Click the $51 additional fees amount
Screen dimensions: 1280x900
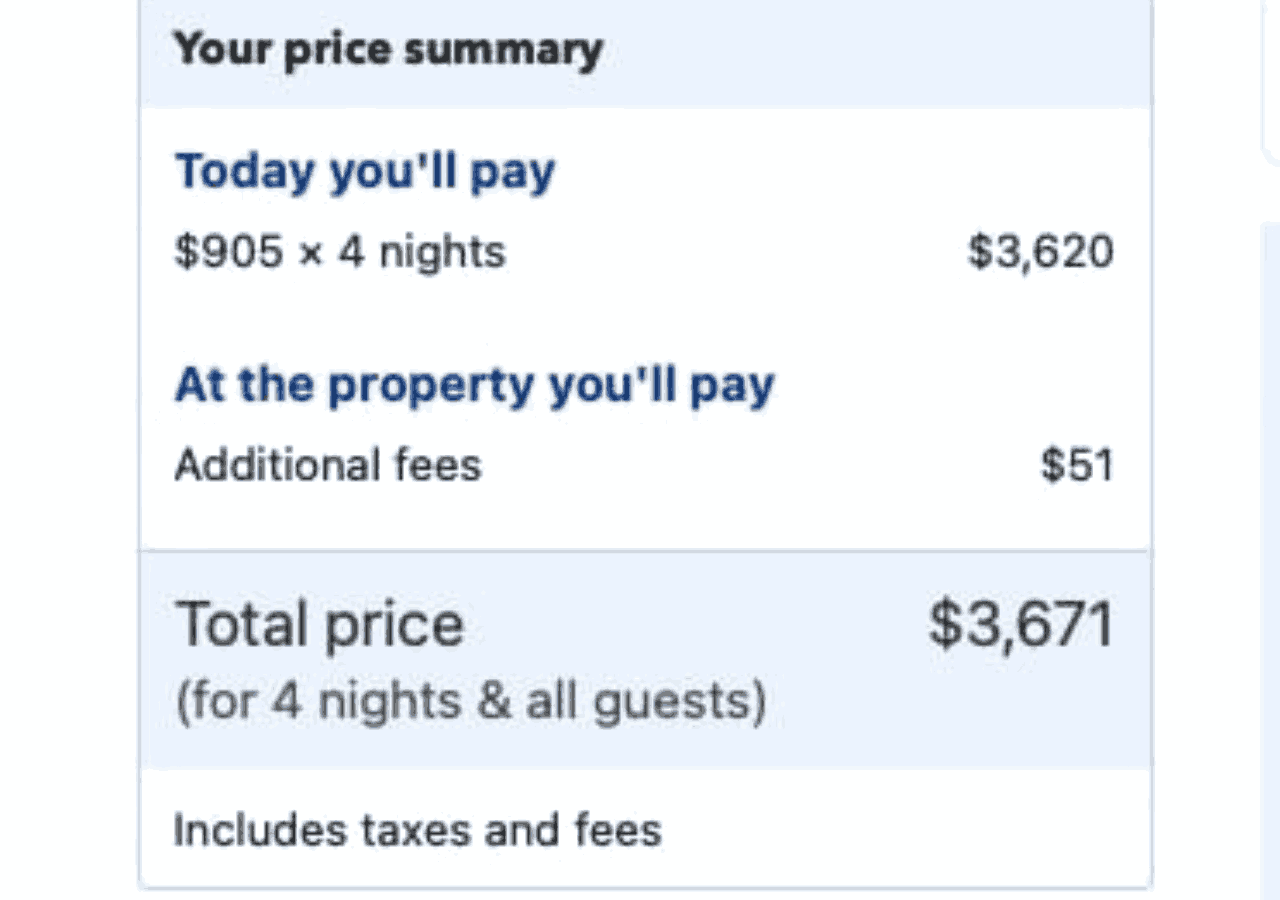click(1076, 465)
